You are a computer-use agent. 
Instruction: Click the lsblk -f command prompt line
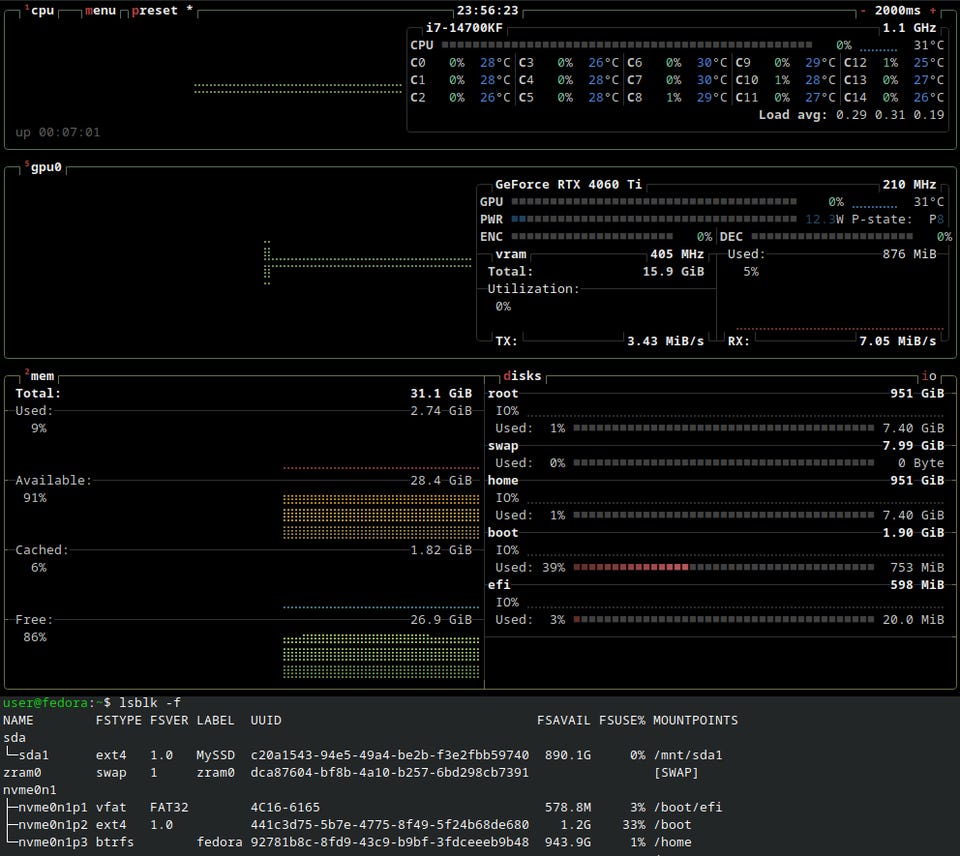92,702
